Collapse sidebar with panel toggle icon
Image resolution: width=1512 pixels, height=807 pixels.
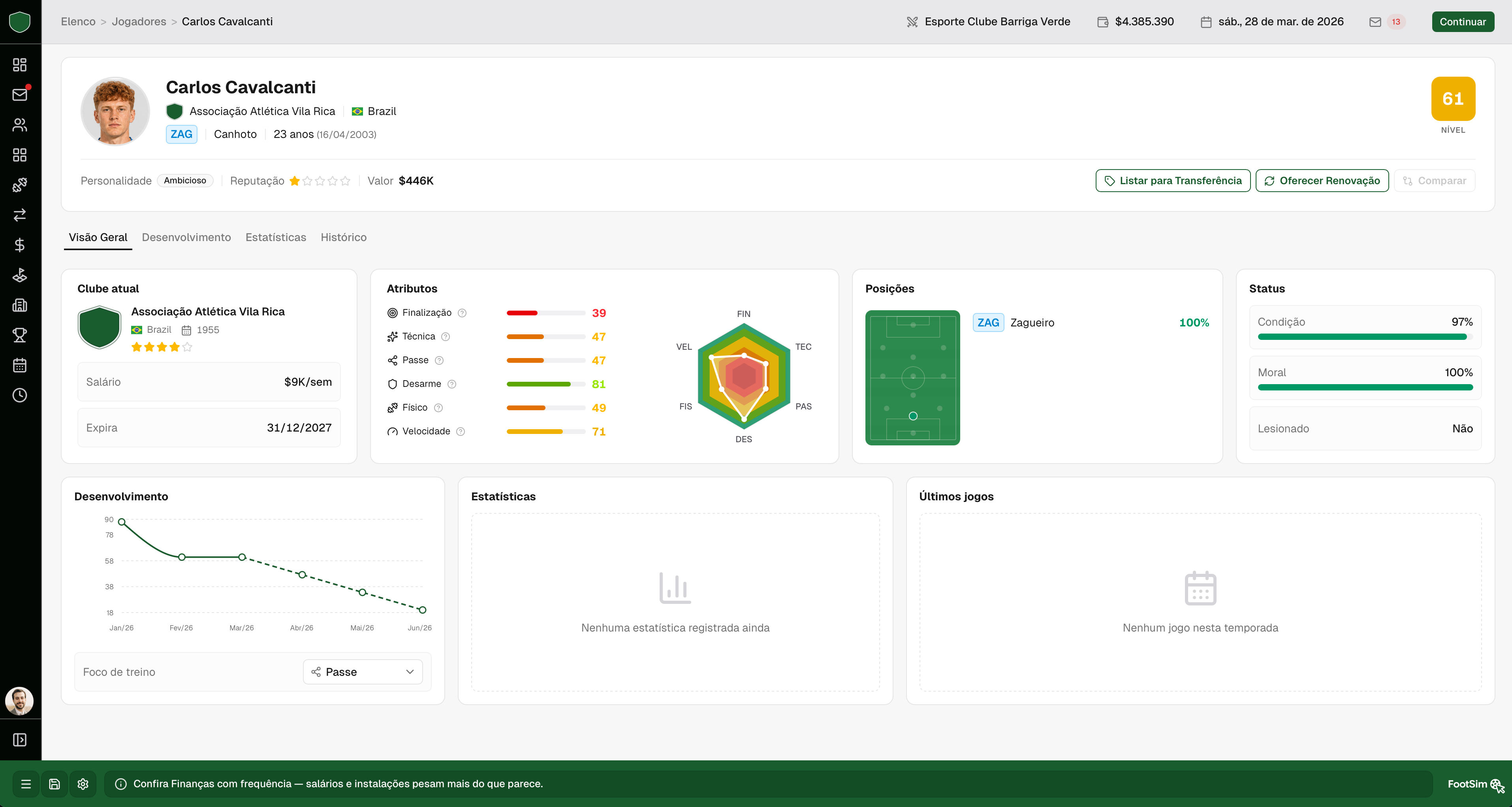point(20,739)
